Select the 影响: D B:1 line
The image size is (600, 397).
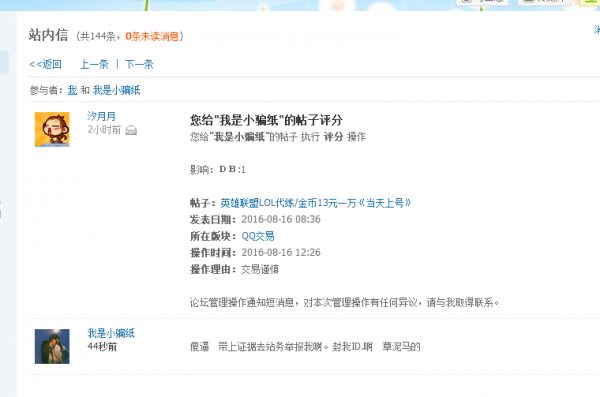(x=217, y=170)
